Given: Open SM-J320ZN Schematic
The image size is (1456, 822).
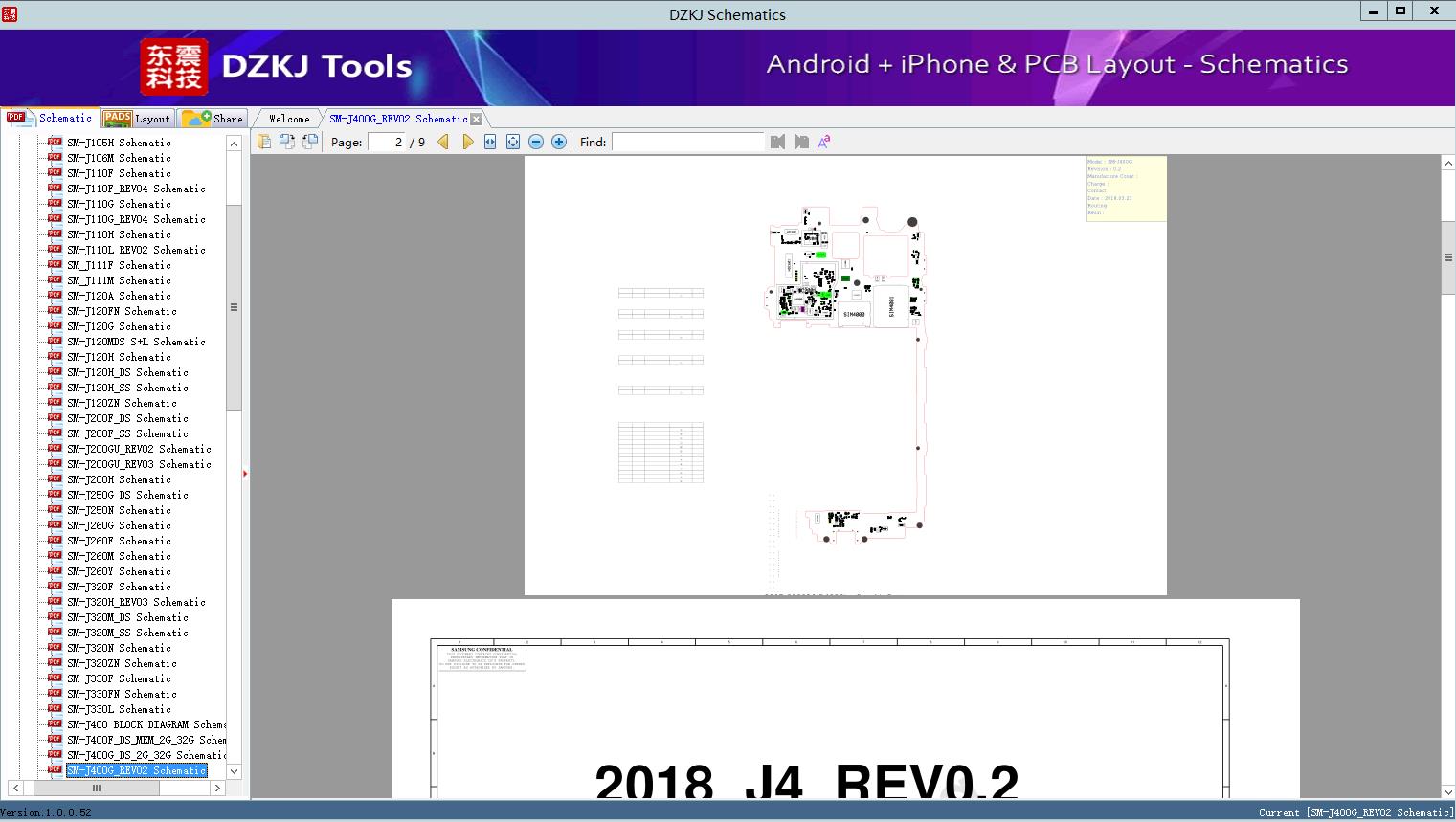Looking at the screenshot, I should pos(122,663).
